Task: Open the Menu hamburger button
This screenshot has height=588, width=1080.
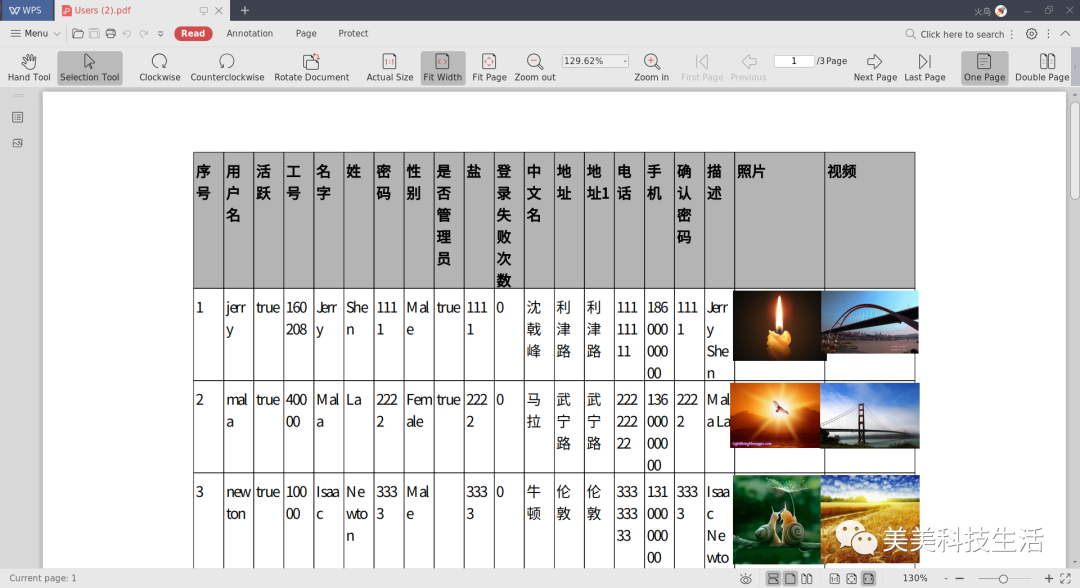Action: coord(35,33)
